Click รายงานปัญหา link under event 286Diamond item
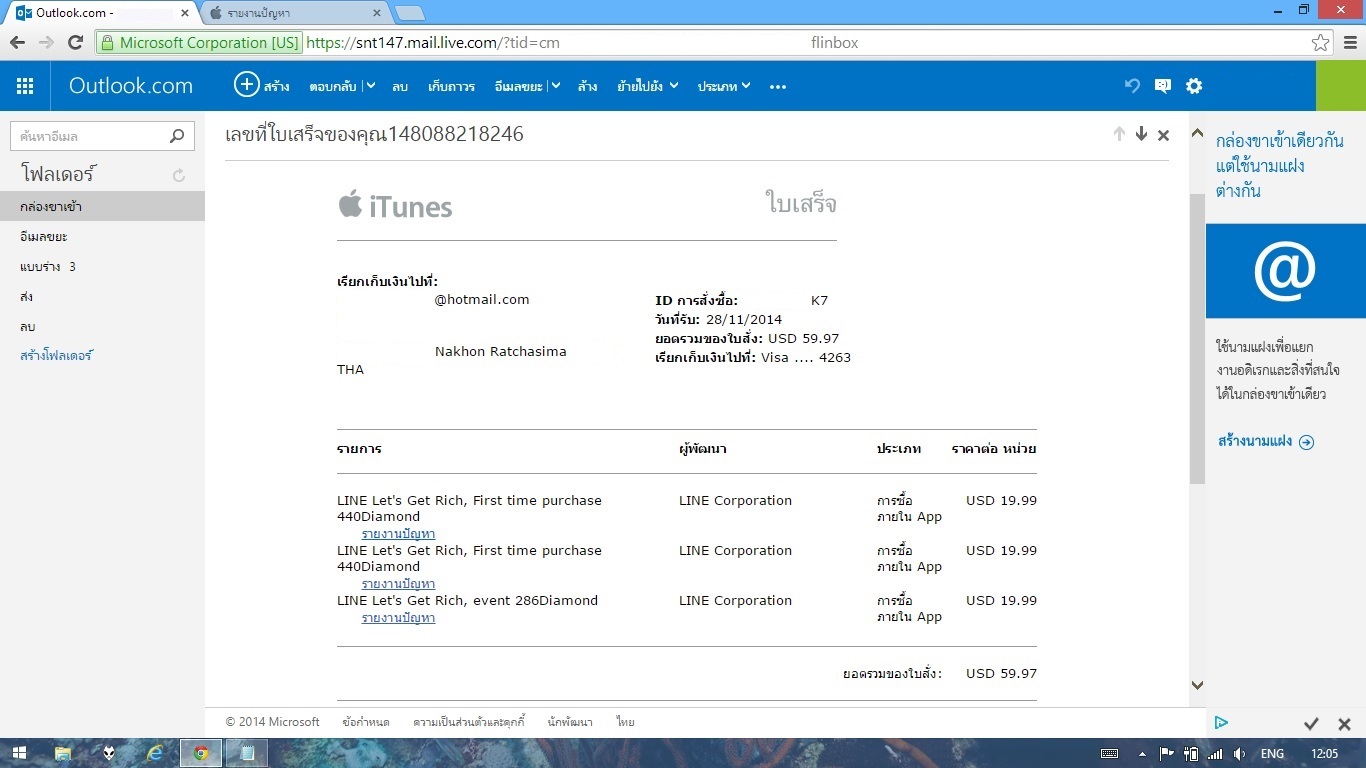 tap(398, 618)
